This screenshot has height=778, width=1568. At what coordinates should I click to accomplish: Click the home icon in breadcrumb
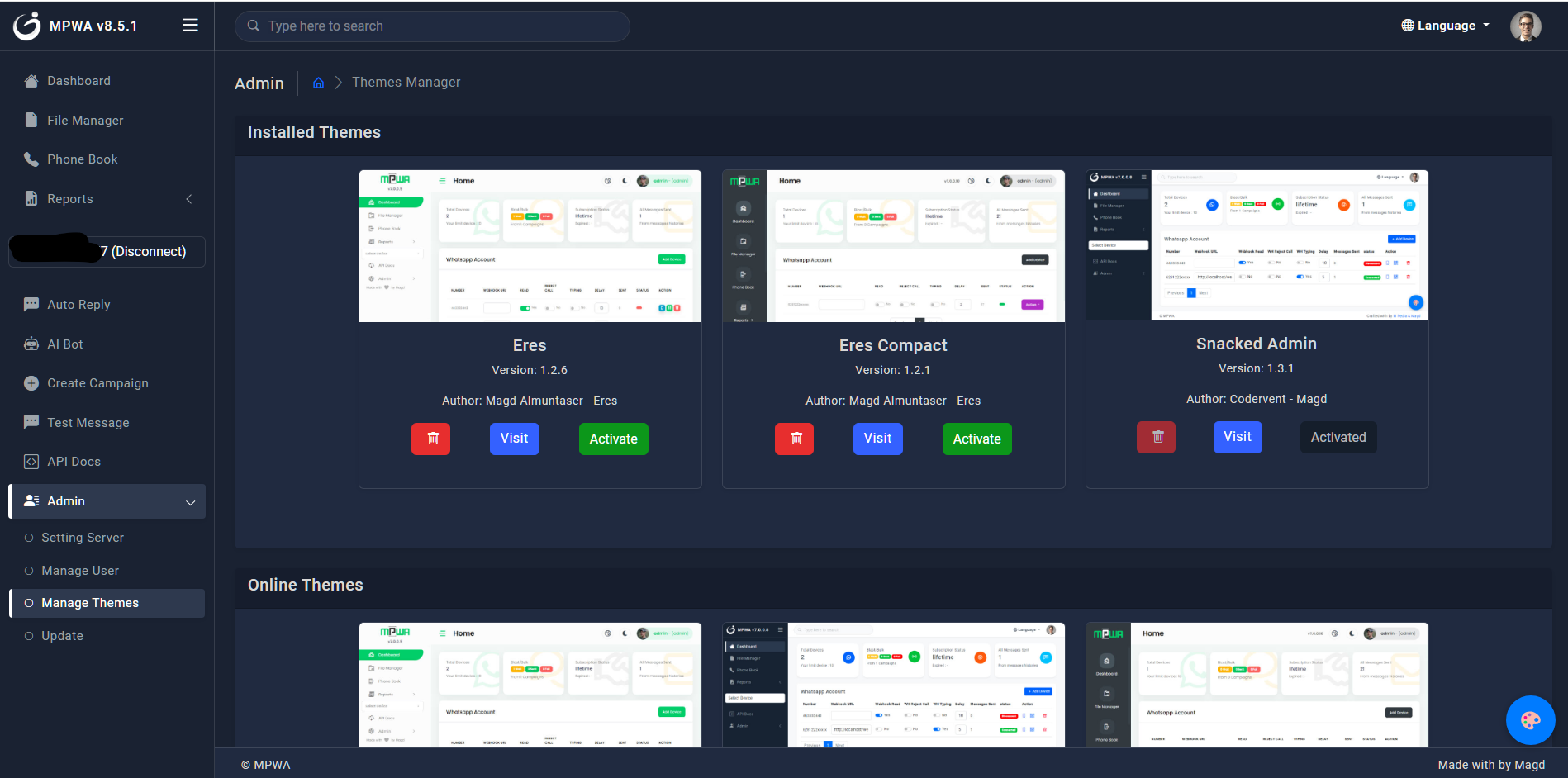coord(318,83)
